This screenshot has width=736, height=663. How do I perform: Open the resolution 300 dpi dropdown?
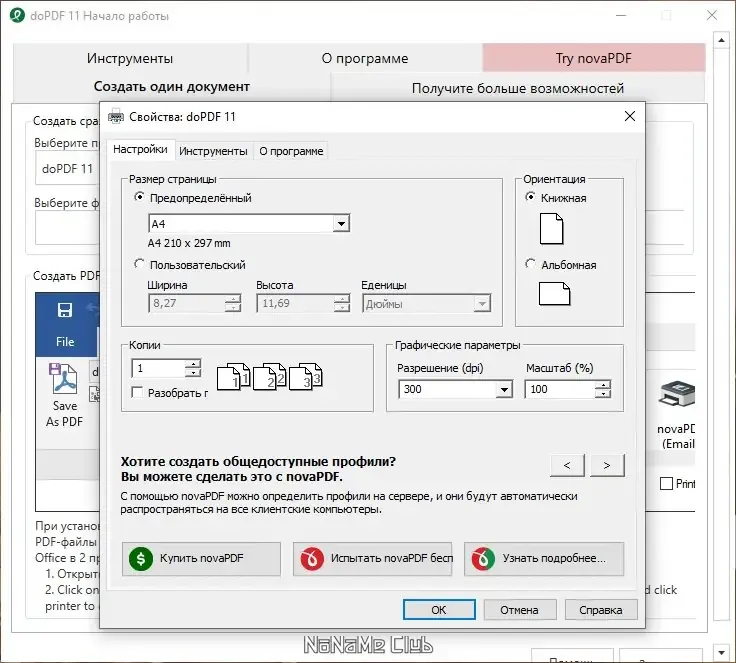click(504, 389)
